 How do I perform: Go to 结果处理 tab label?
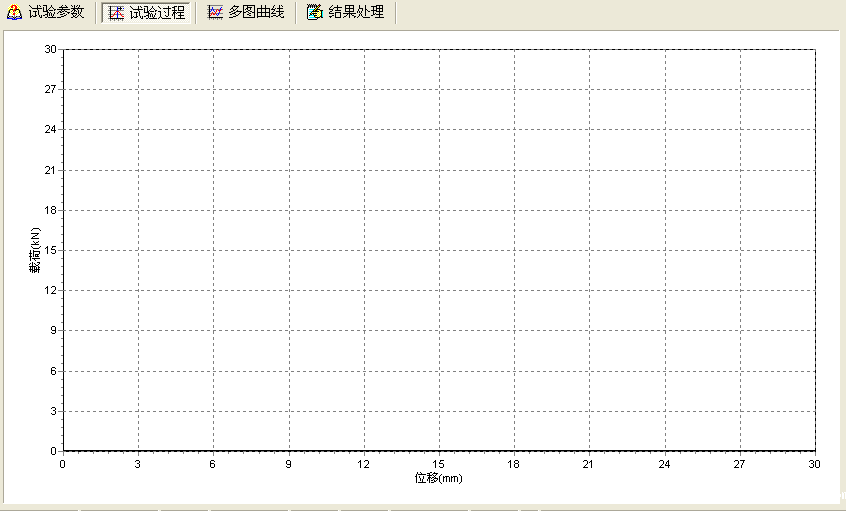click(356, 13)
